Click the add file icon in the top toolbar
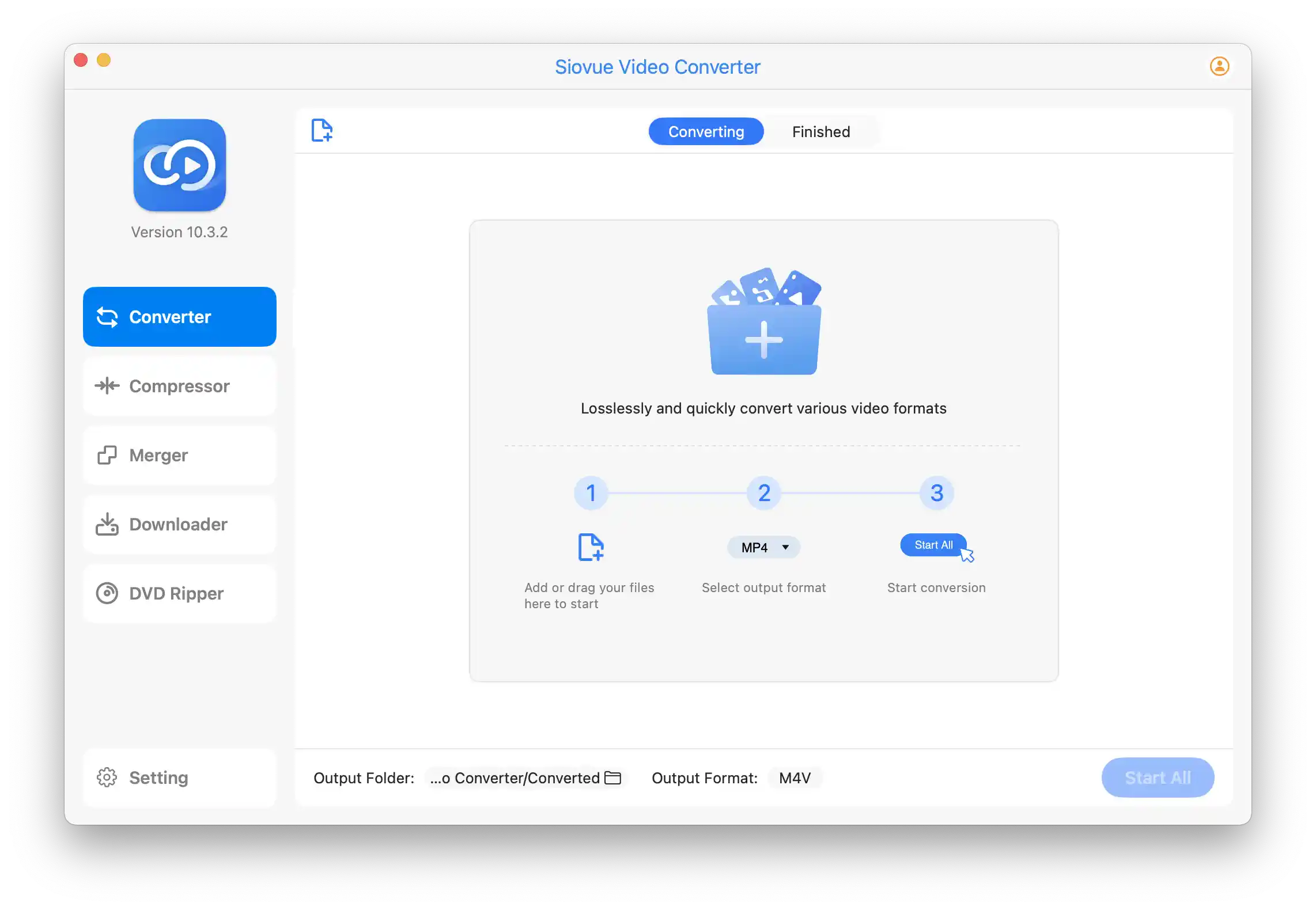The width and height of the screenshot is (1316, 910). pos(322,130)
